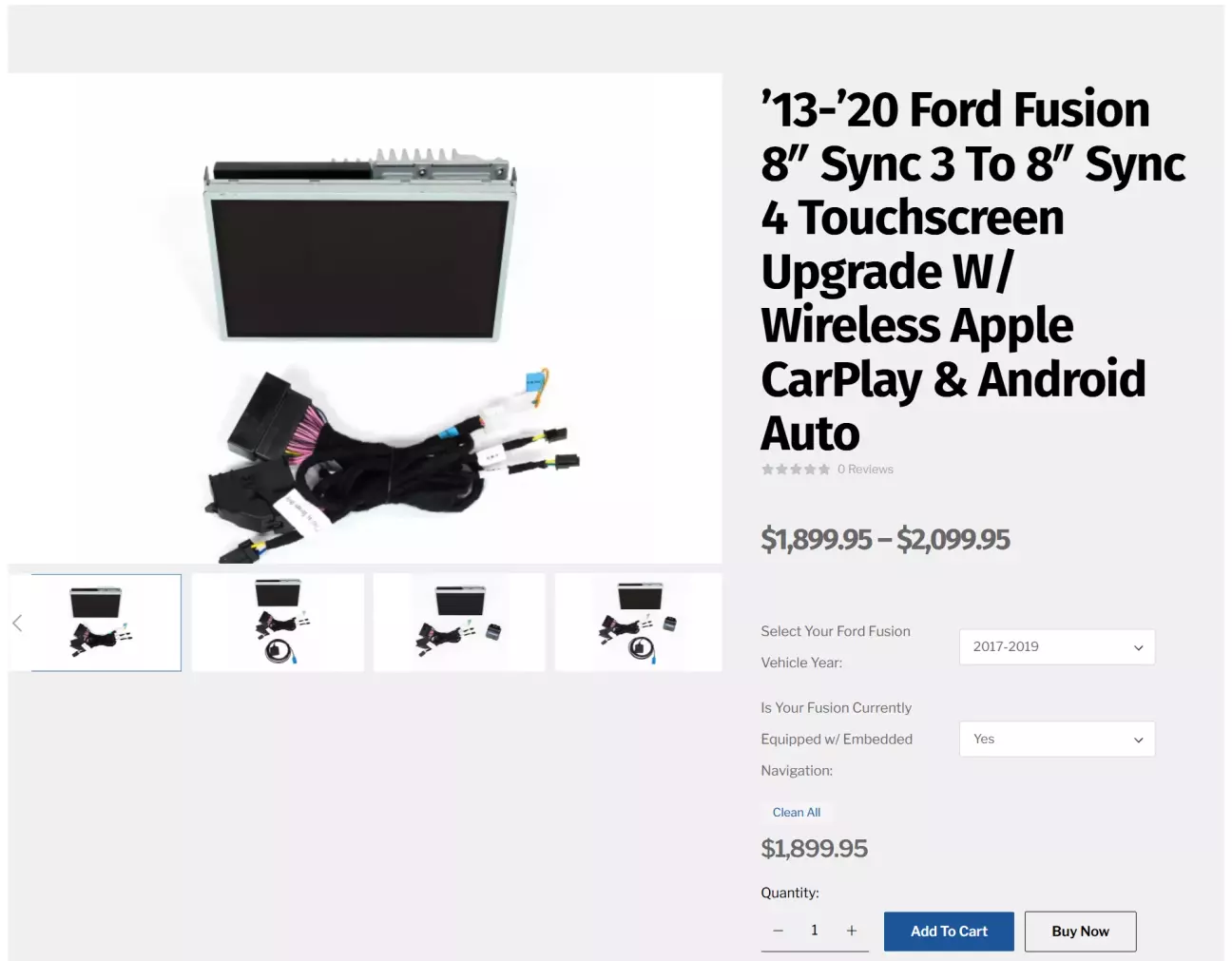This screenshot has height=961, width=1232.
Task: Add the Sync 4 upgrade to cart
Action: pos(949,932)
